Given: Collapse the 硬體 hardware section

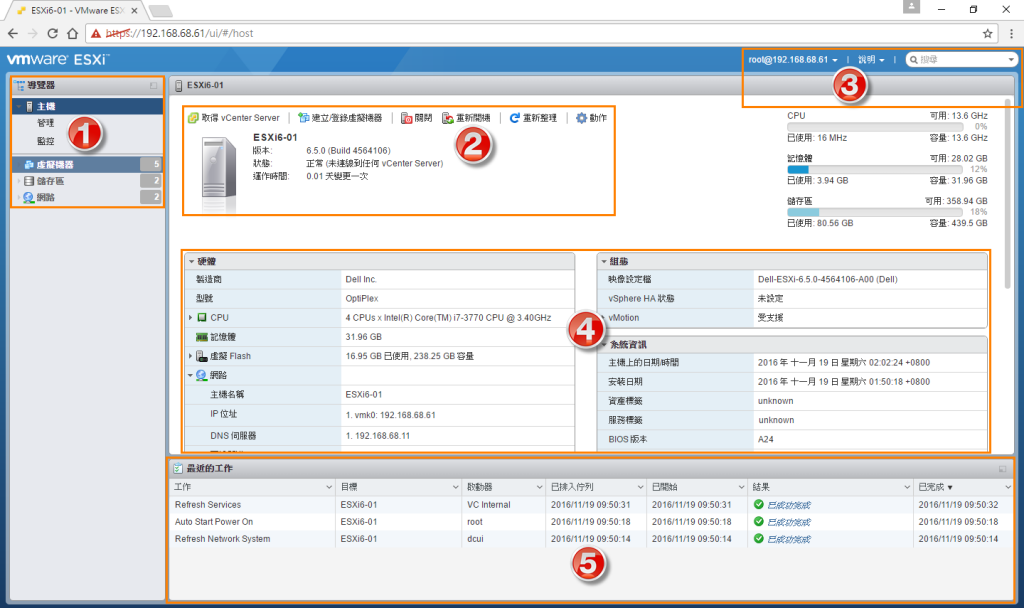Looking at the screenshot, I should [191, 261].
